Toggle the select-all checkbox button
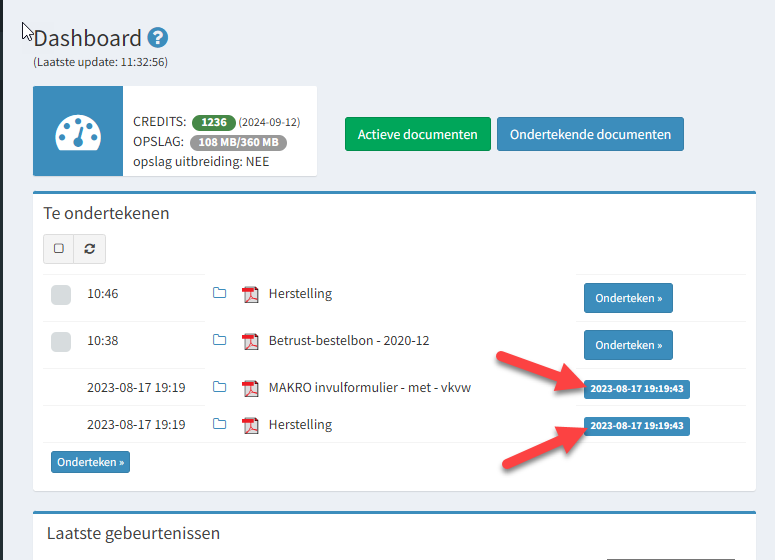 [x=59, y=249]
